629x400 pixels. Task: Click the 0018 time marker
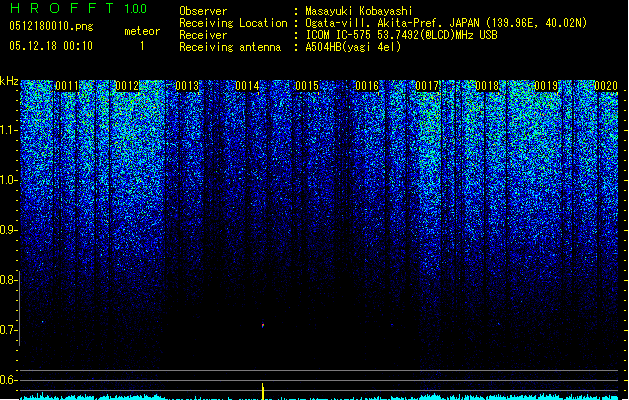[487, 86]
